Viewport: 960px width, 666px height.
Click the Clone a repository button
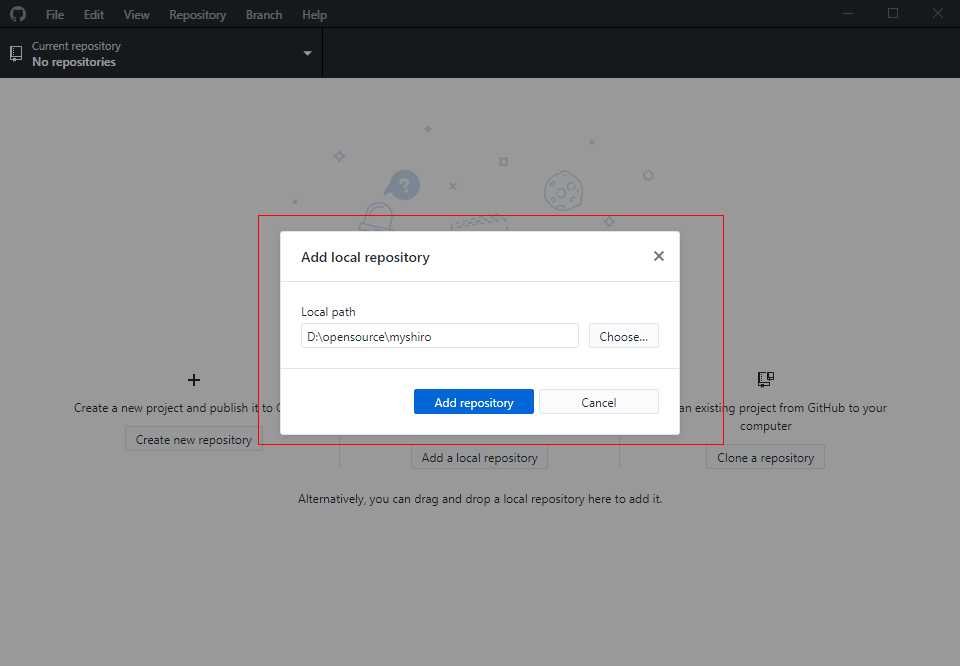(765, 457)
